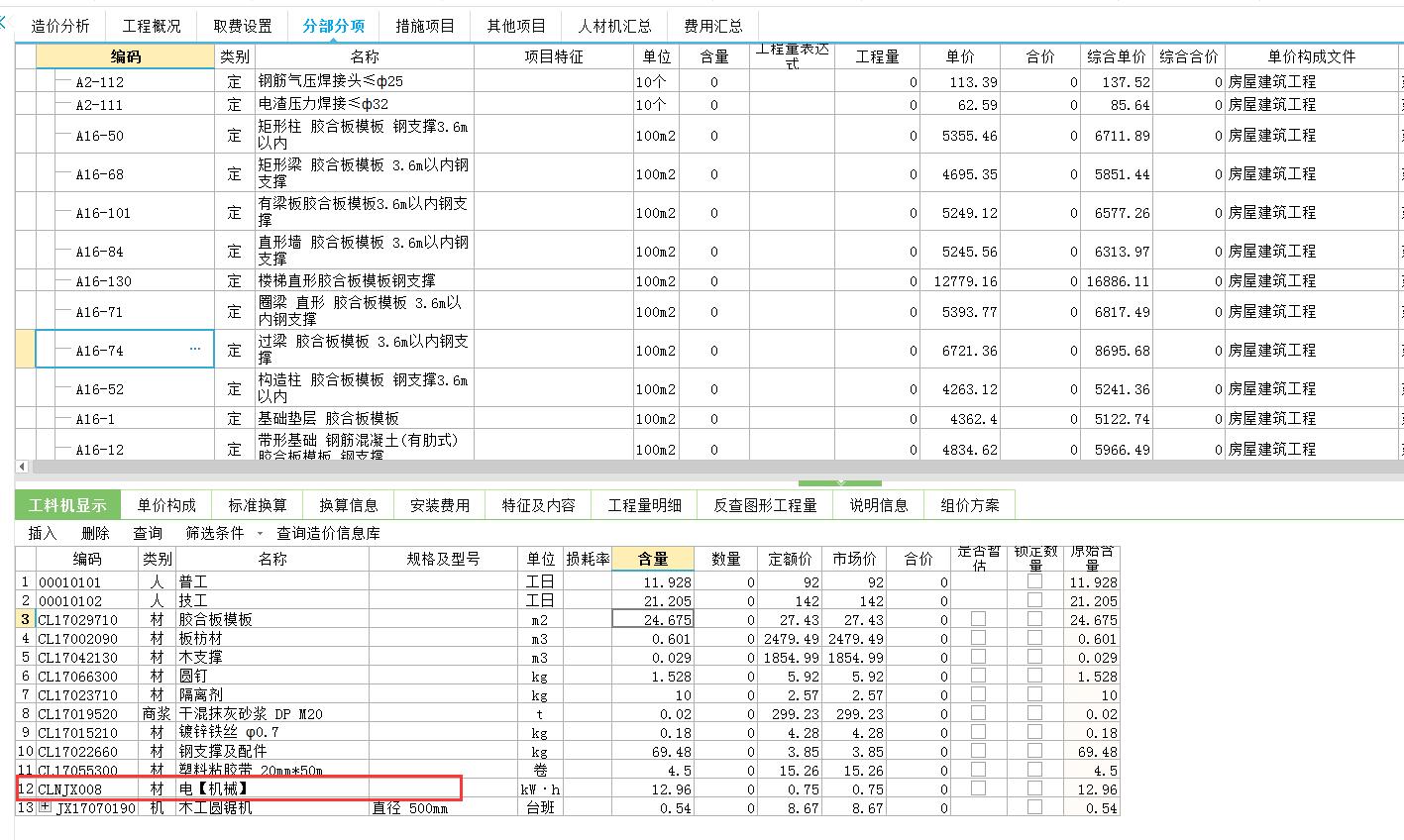Switch to the 工程概况 tab
1404x840 pixels.
pos(152,26)
